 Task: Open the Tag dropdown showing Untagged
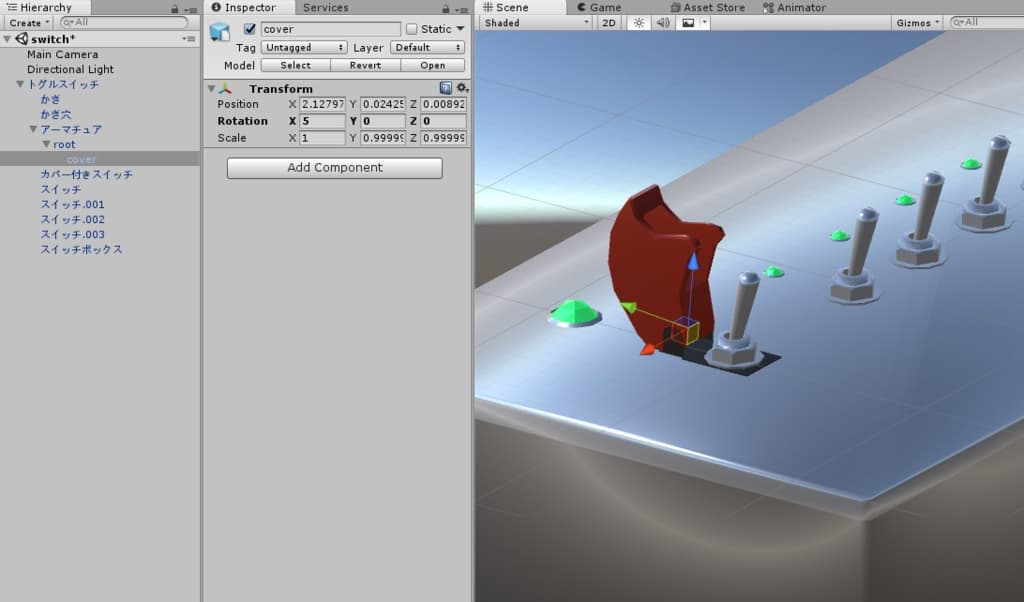304,47
